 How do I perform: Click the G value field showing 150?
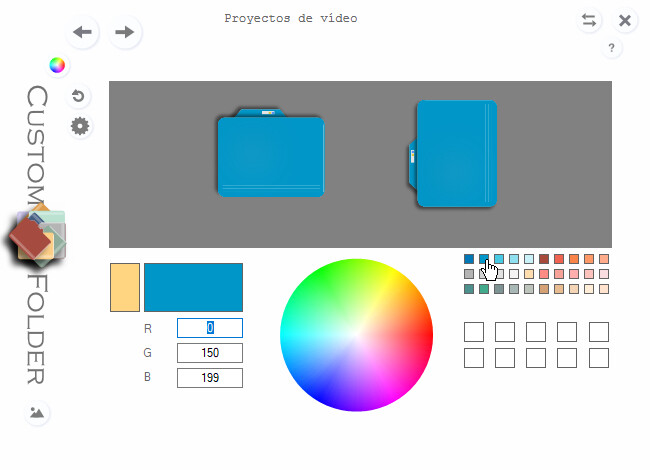pyautogui.click(x=210, y=353)
